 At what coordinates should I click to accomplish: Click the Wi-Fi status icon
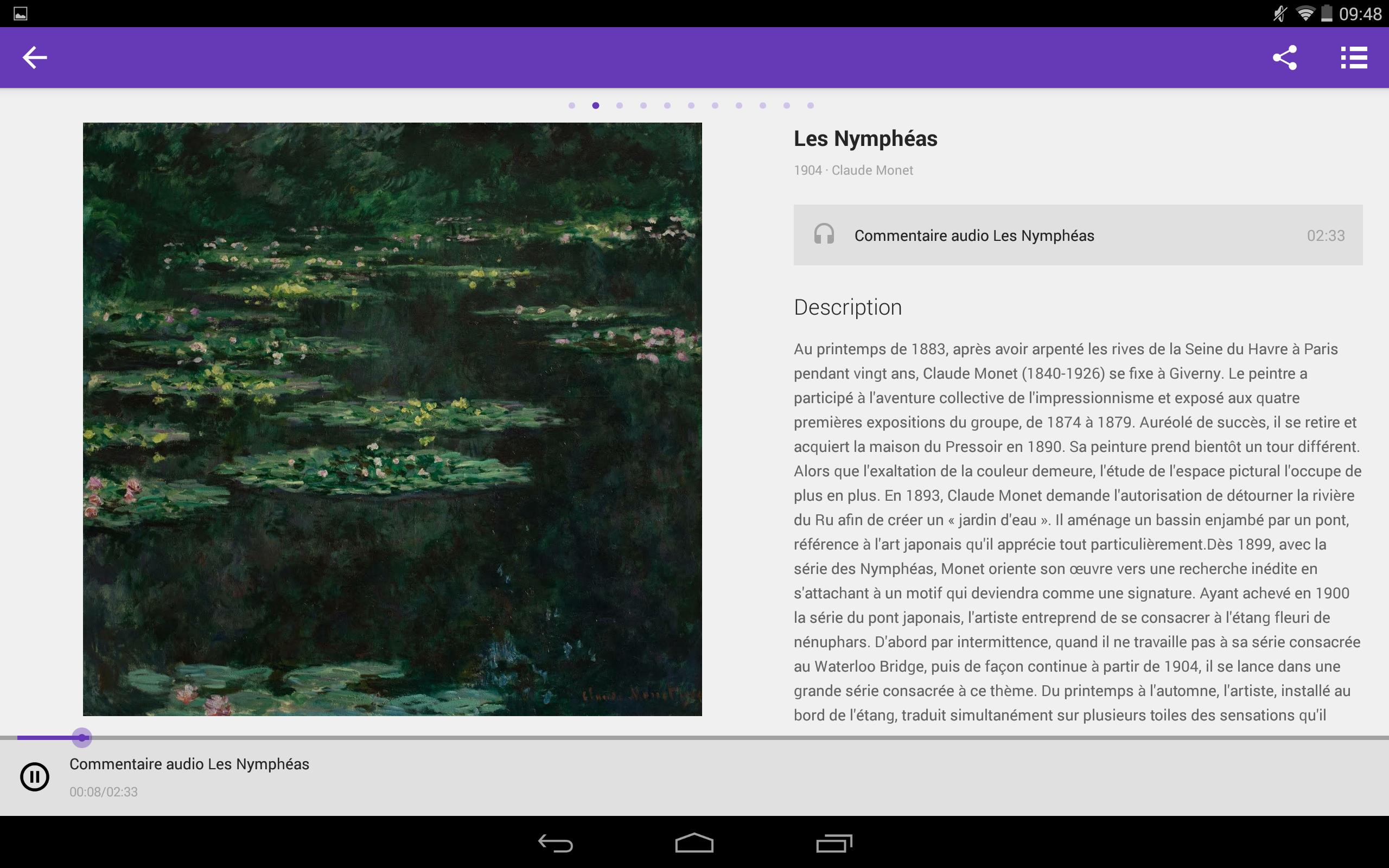click(x=1305, y=14)
